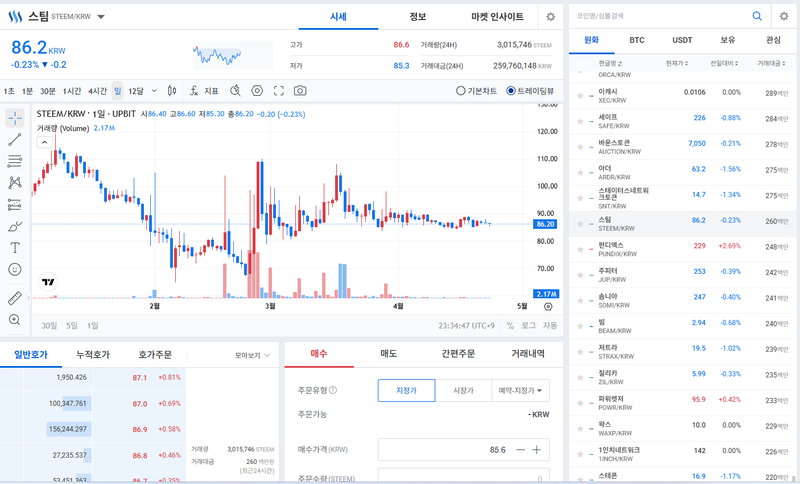
Task: Take a chart snapshot with camera icon
Action: point(300,91)
